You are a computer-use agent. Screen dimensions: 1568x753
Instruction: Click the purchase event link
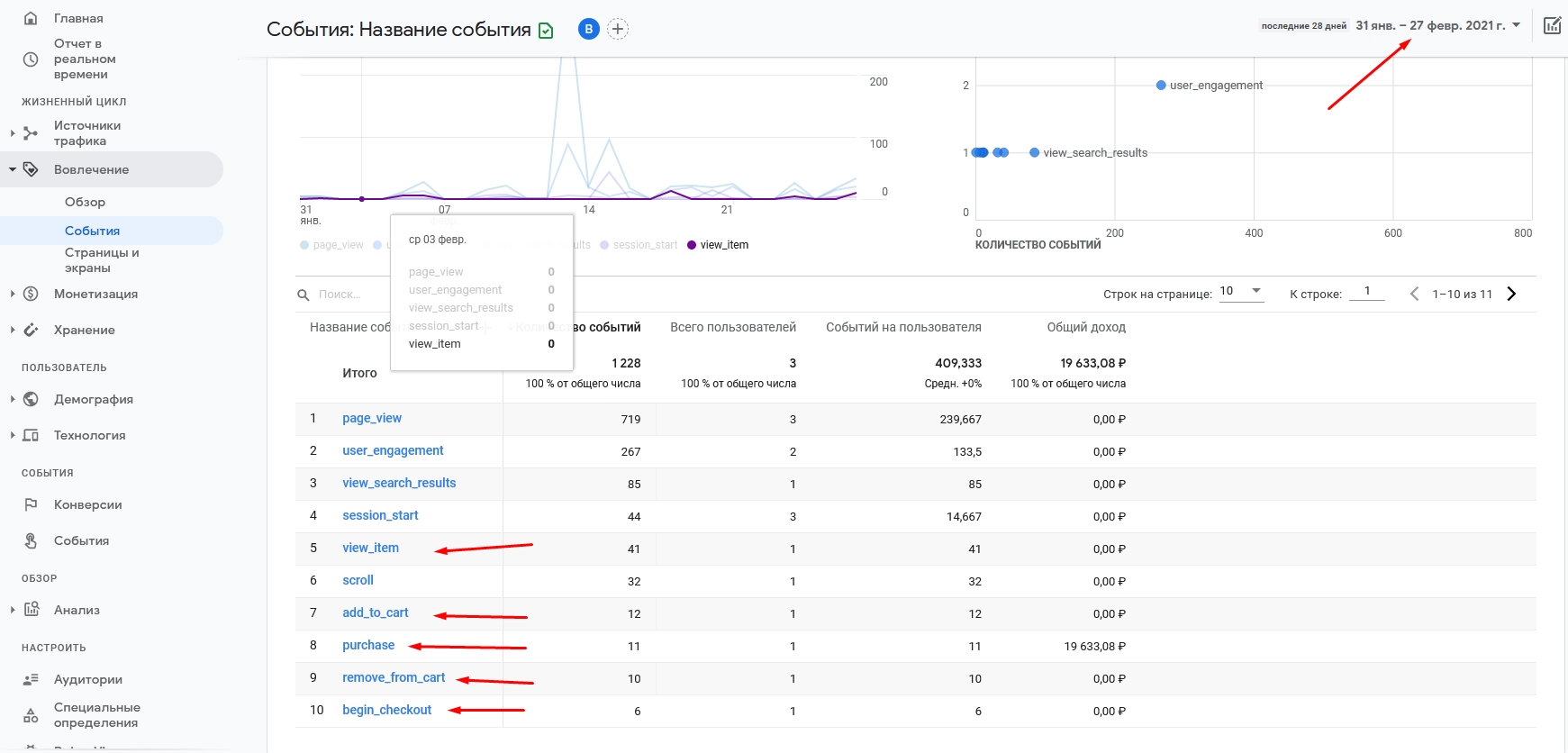click(368, 645)
